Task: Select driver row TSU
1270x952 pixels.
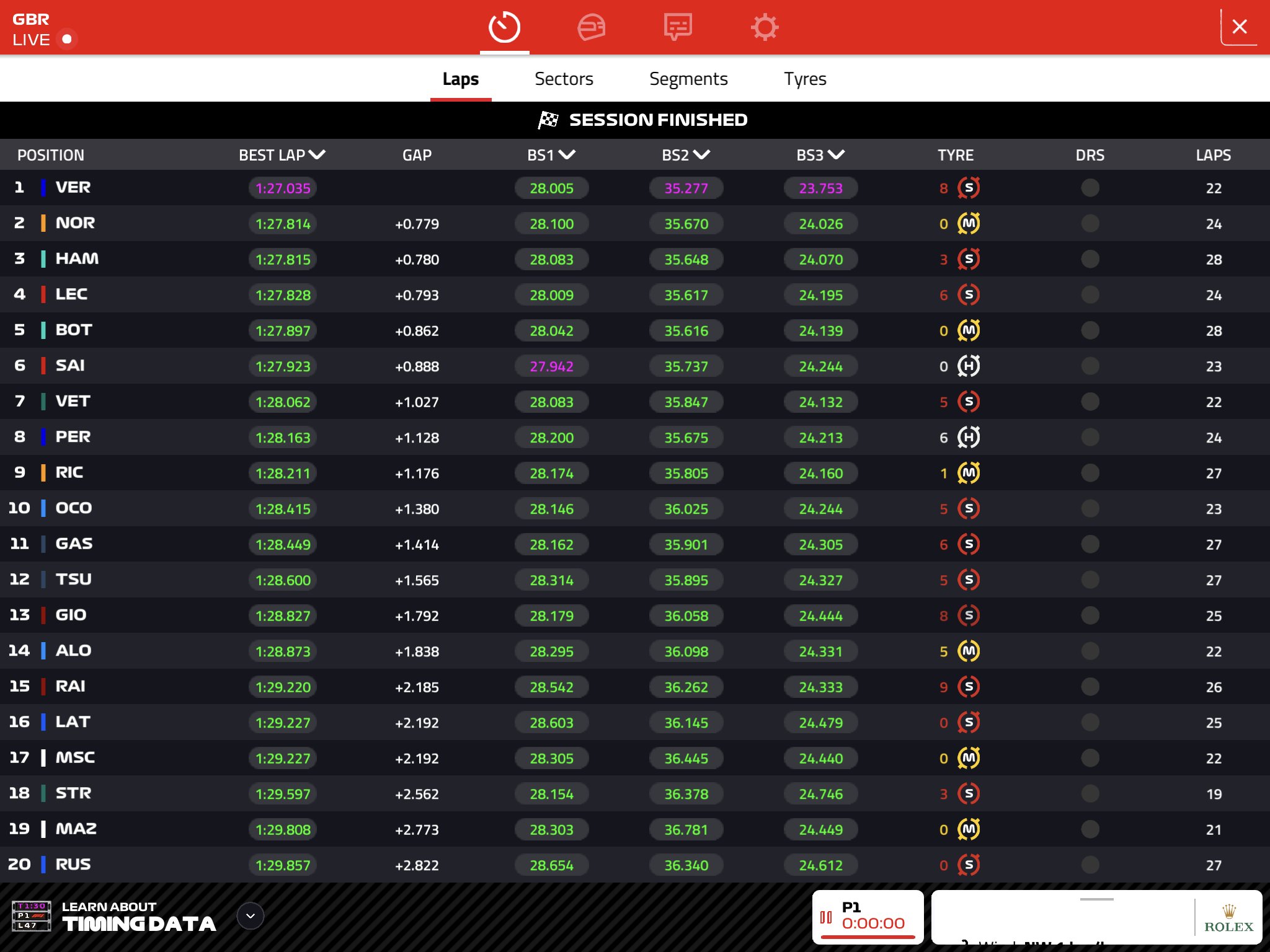Action: 635,580
